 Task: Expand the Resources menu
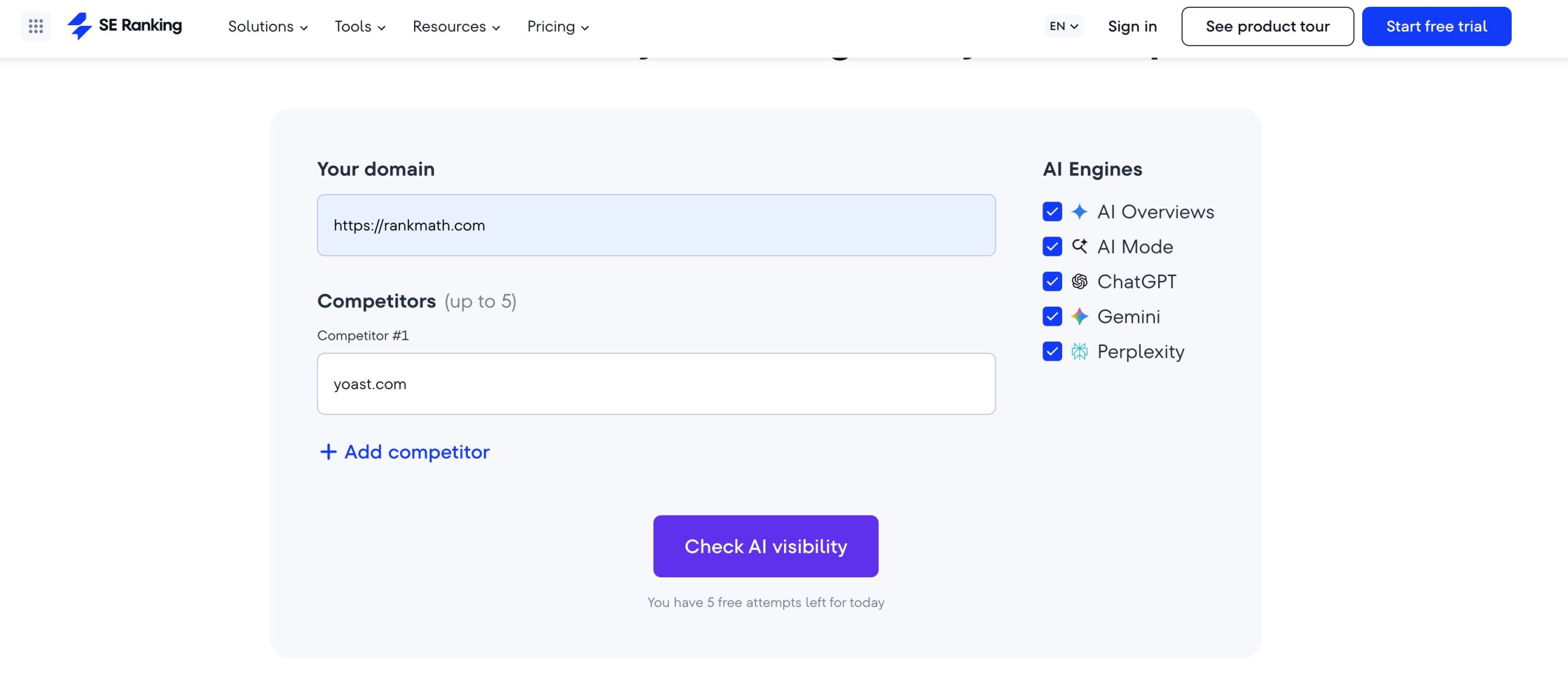click(x=456, y=26)
